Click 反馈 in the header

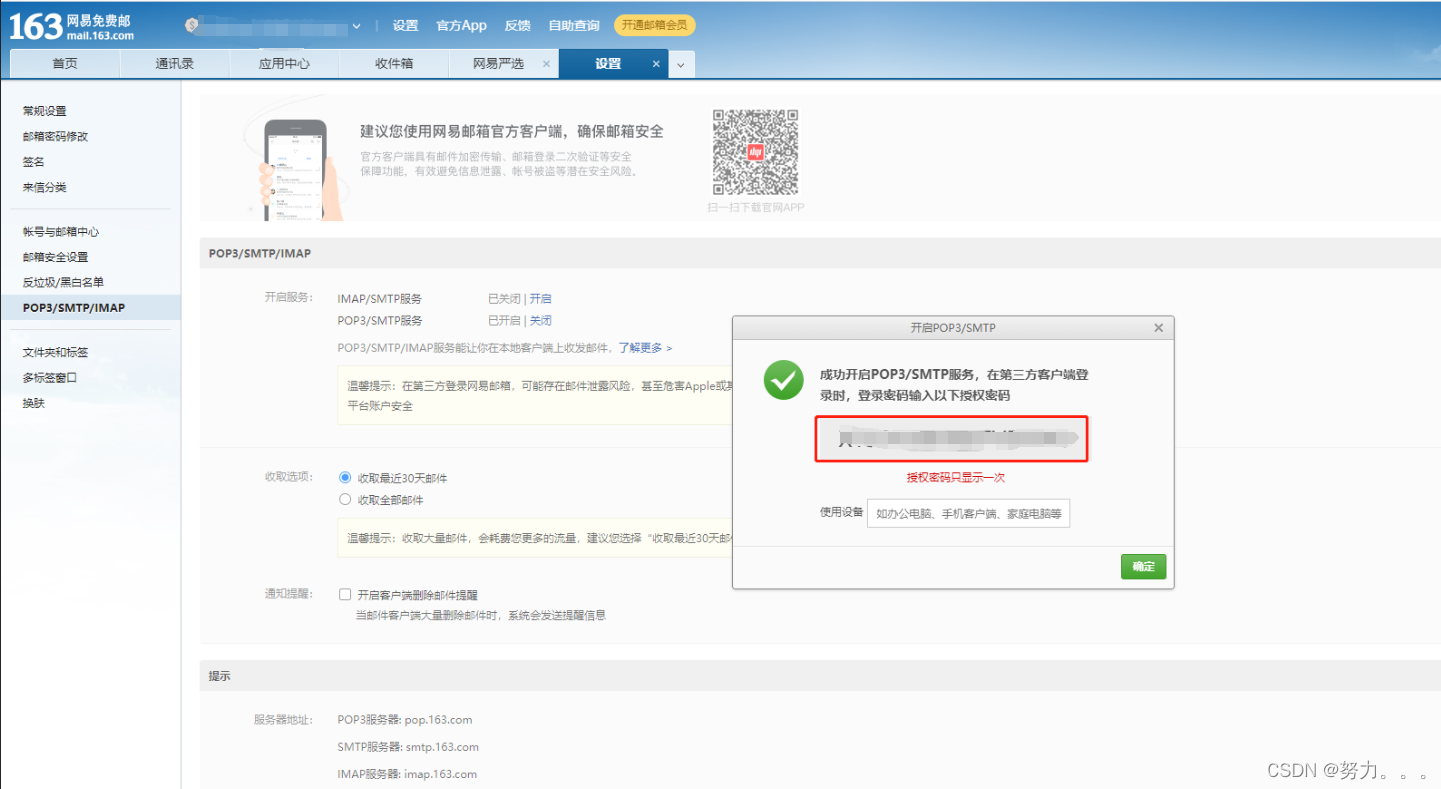coord(517,26)
